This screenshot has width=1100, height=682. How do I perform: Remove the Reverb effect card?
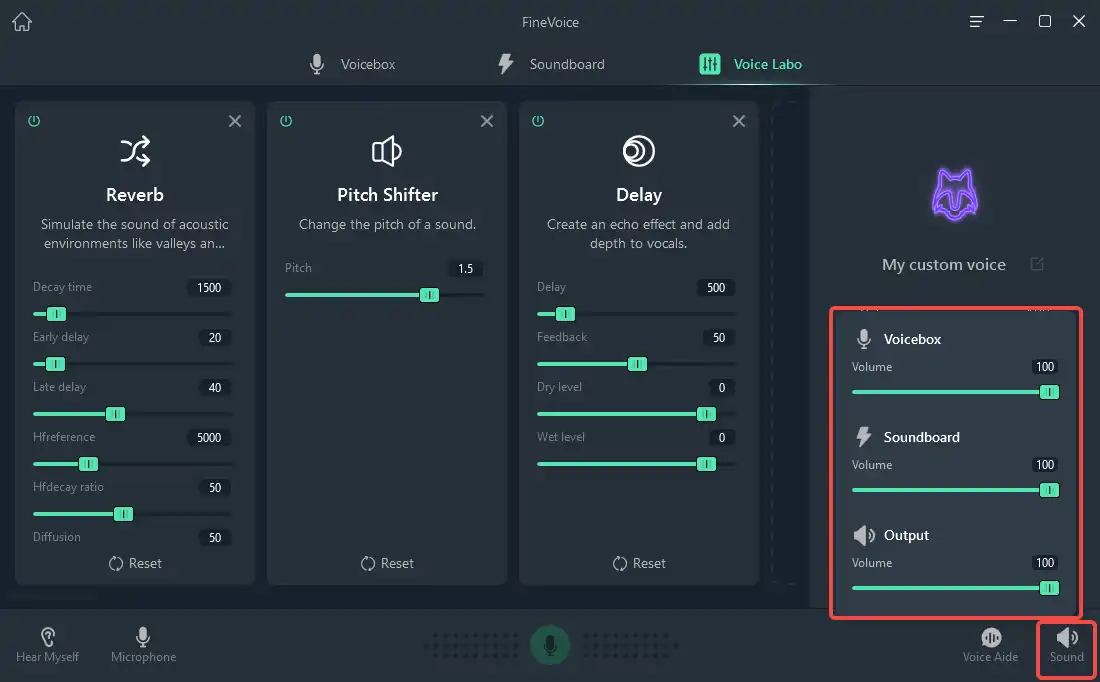(x=235, y=121)
